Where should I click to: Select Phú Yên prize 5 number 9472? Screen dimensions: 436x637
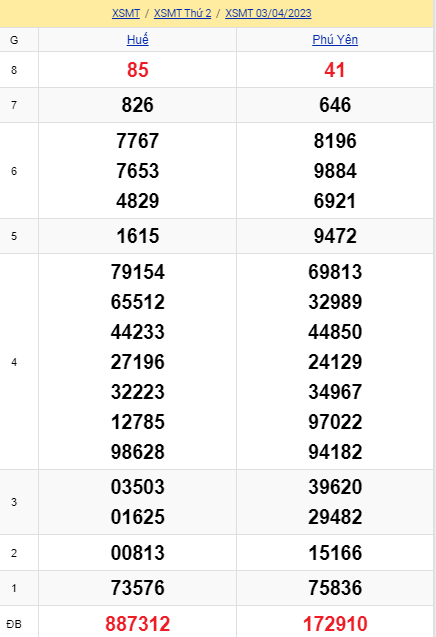(x=335, y=236)
